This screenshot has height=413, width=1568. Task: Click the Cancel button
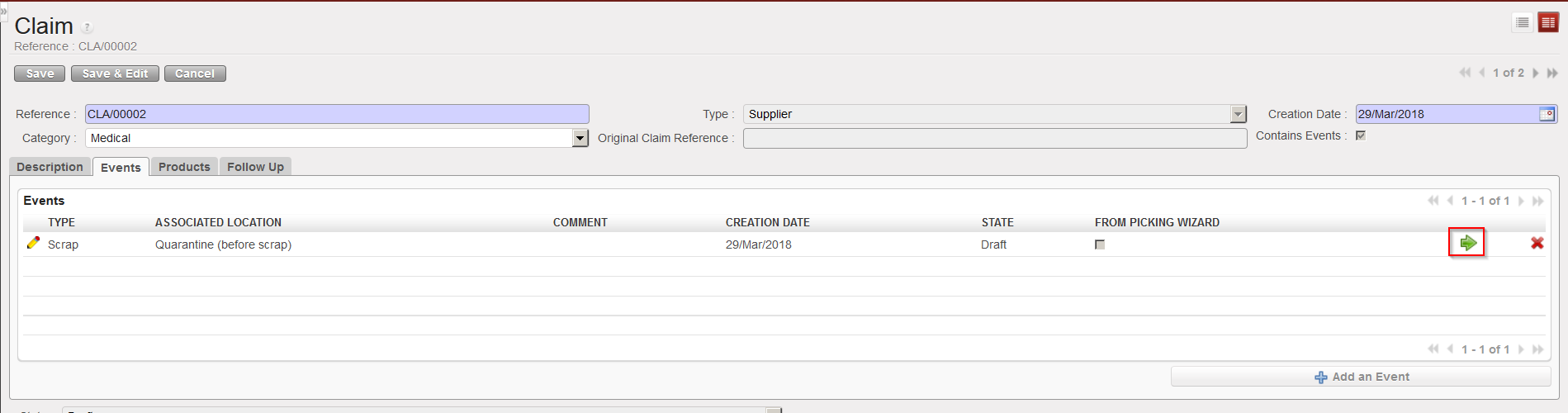pos(195,74)
